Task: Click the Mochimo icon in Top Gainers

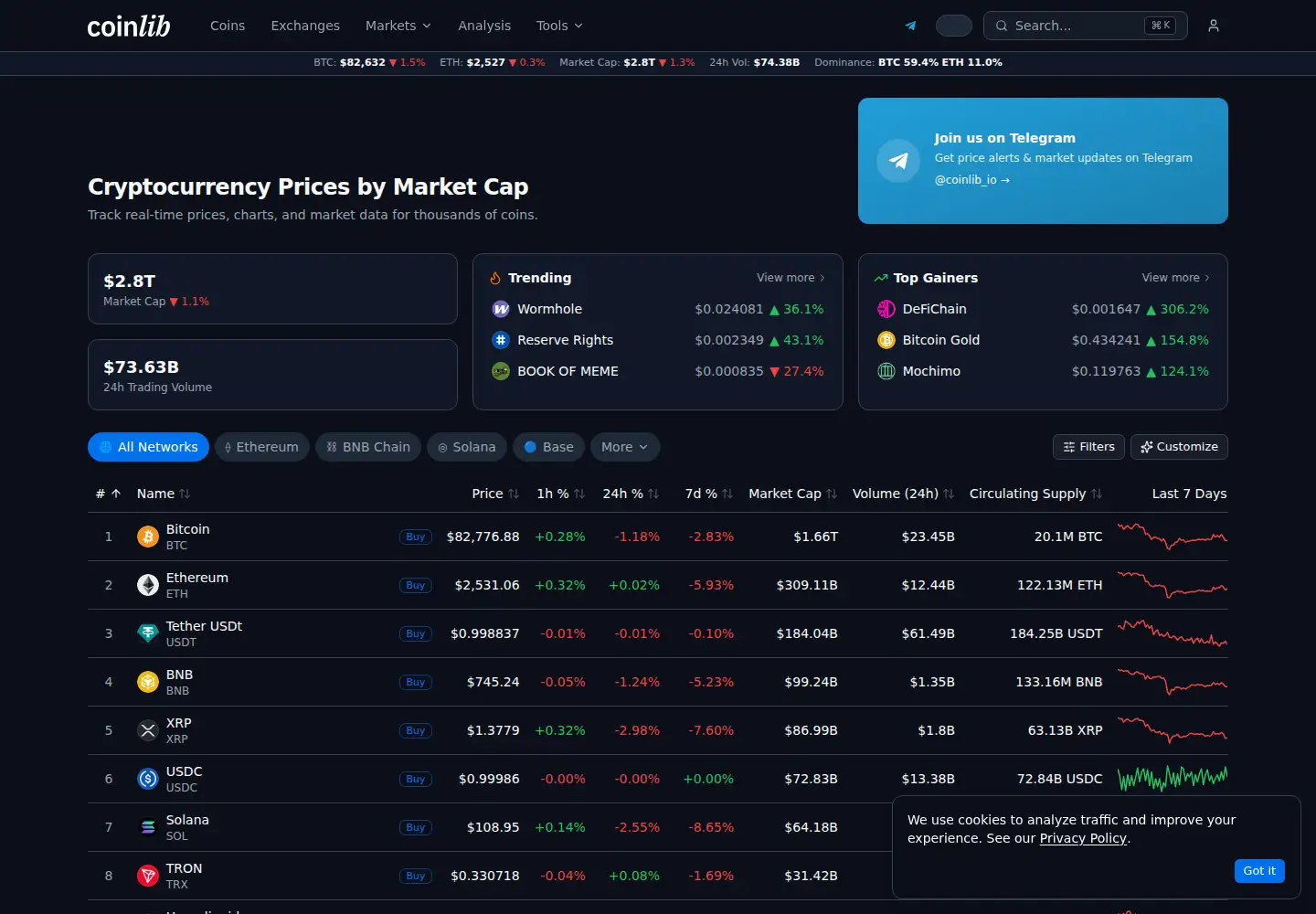Action: point(886,371)
